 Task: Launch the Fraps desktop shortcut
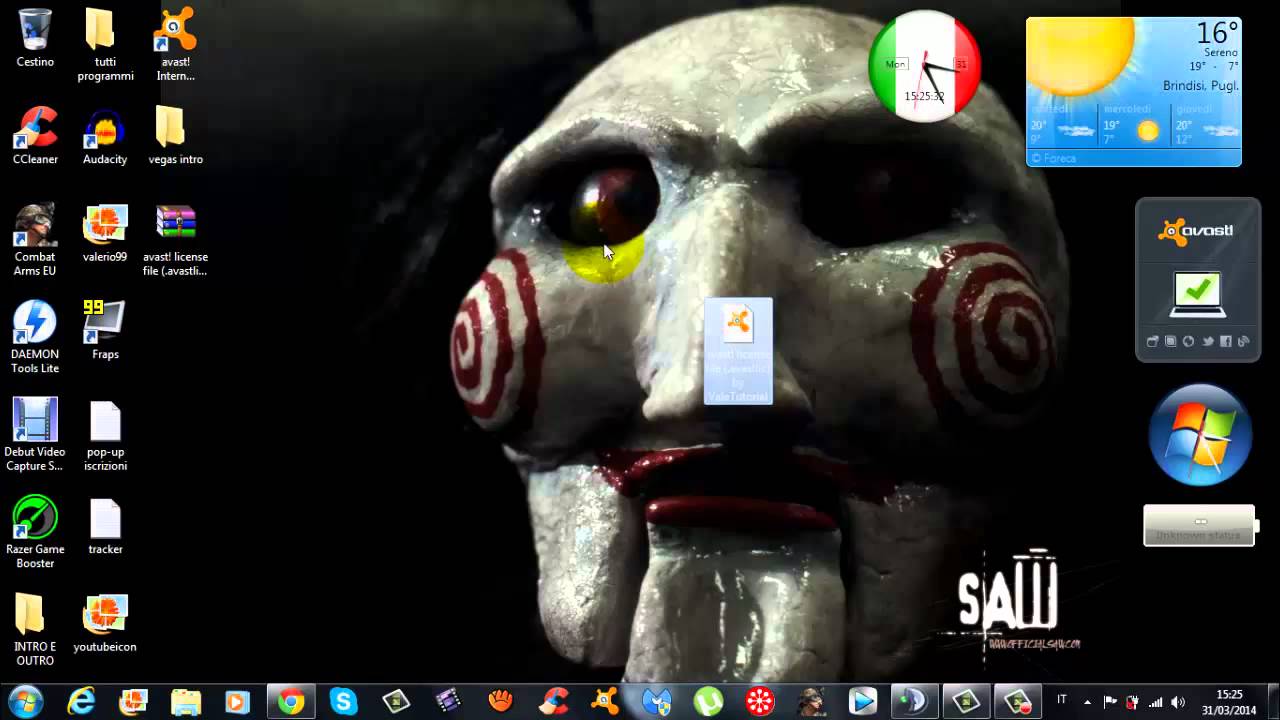(105, 330)
